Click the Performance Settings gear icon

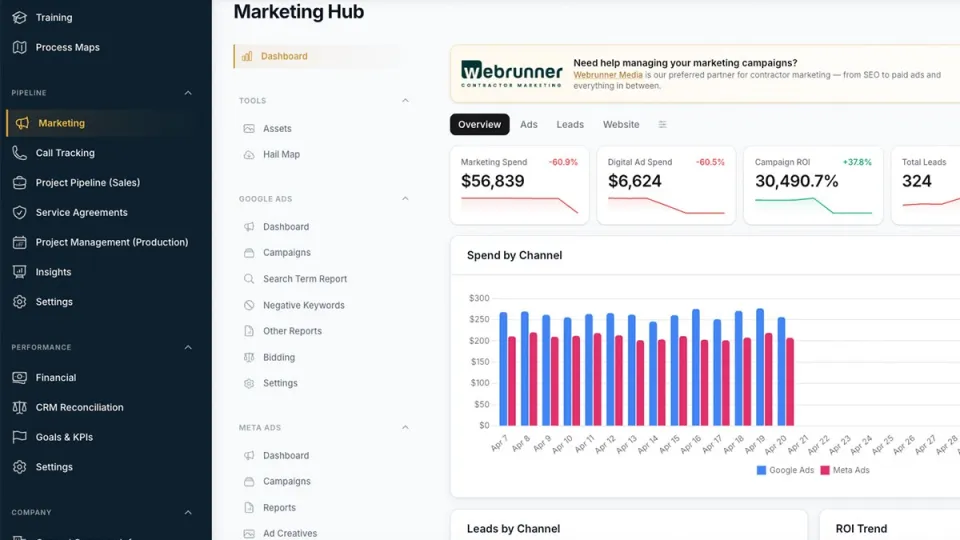click(20, 467)
